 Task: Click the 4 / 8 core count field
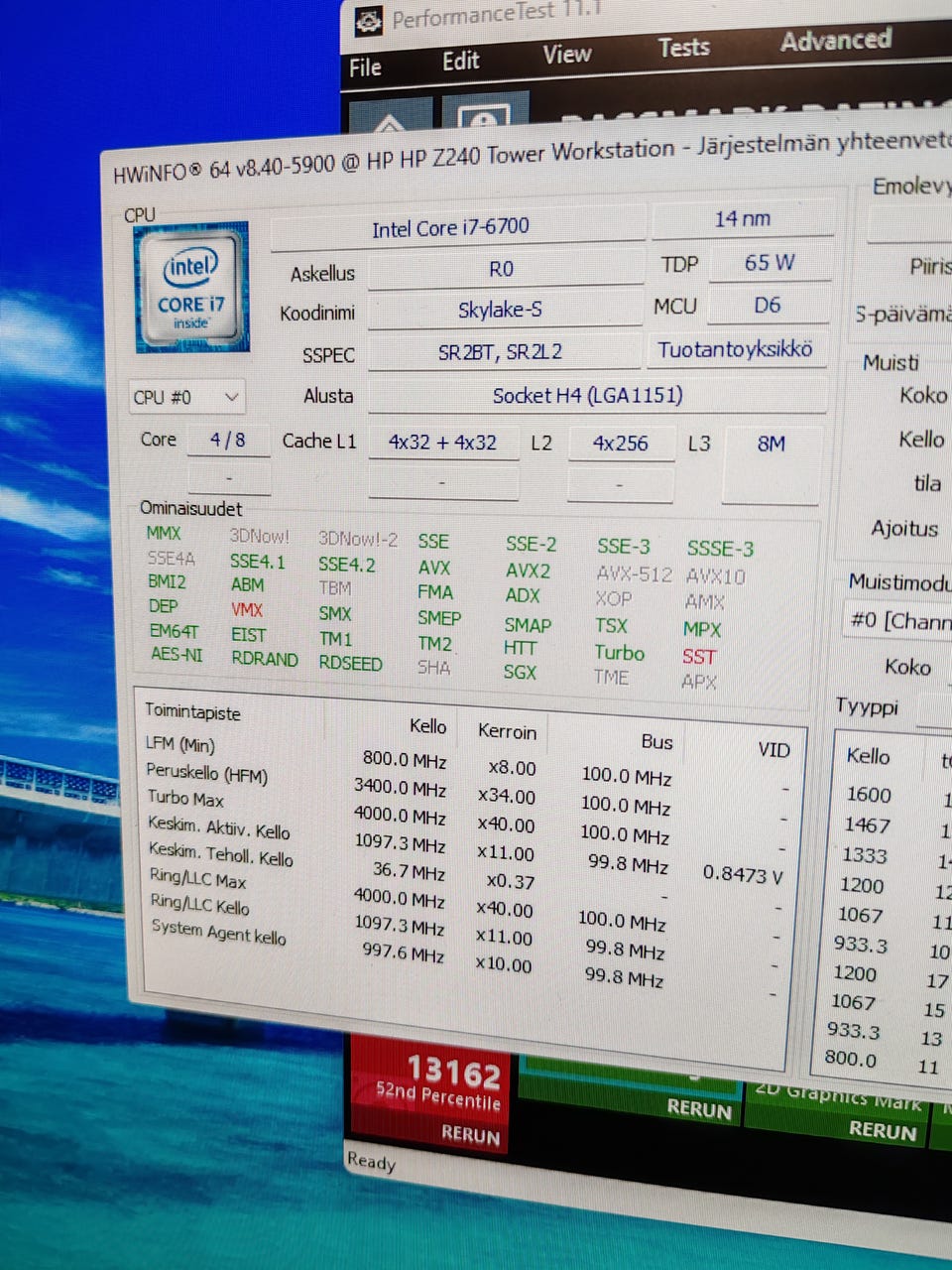[228, 441]
